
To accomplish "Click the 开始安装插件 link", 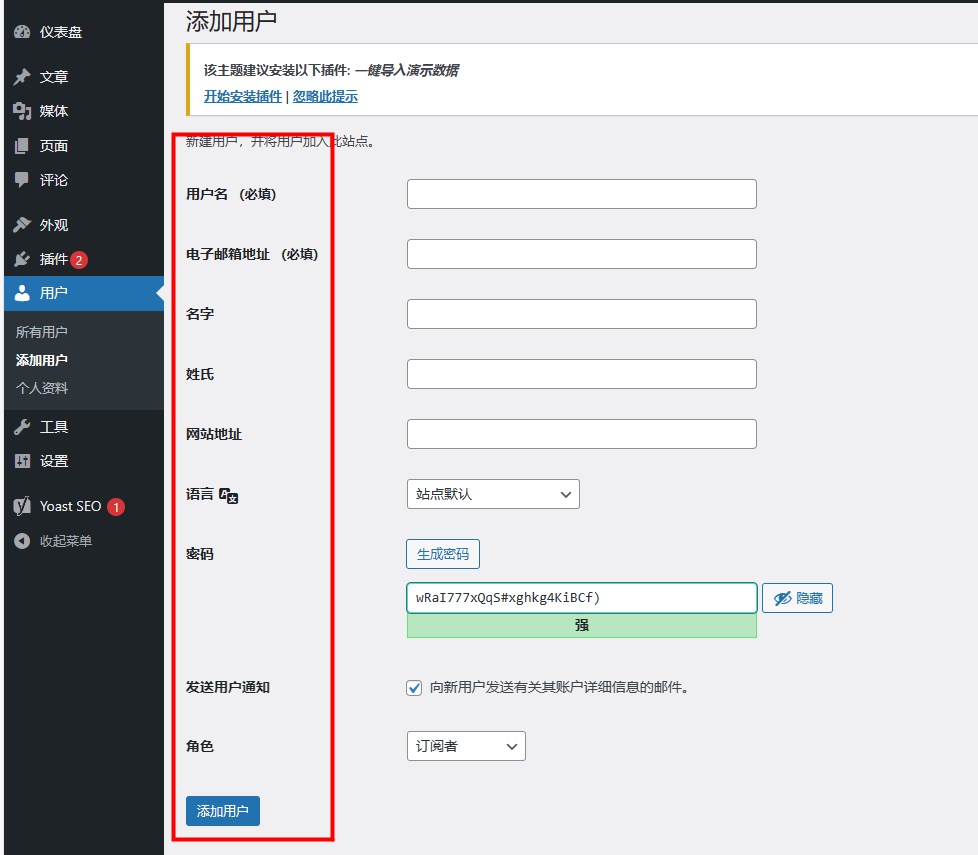I will [243, 97].
